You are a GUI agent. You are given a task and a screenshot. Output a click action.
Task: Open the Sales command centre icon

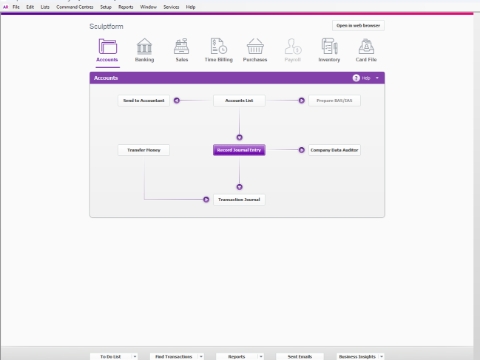(x=182, y=46)
